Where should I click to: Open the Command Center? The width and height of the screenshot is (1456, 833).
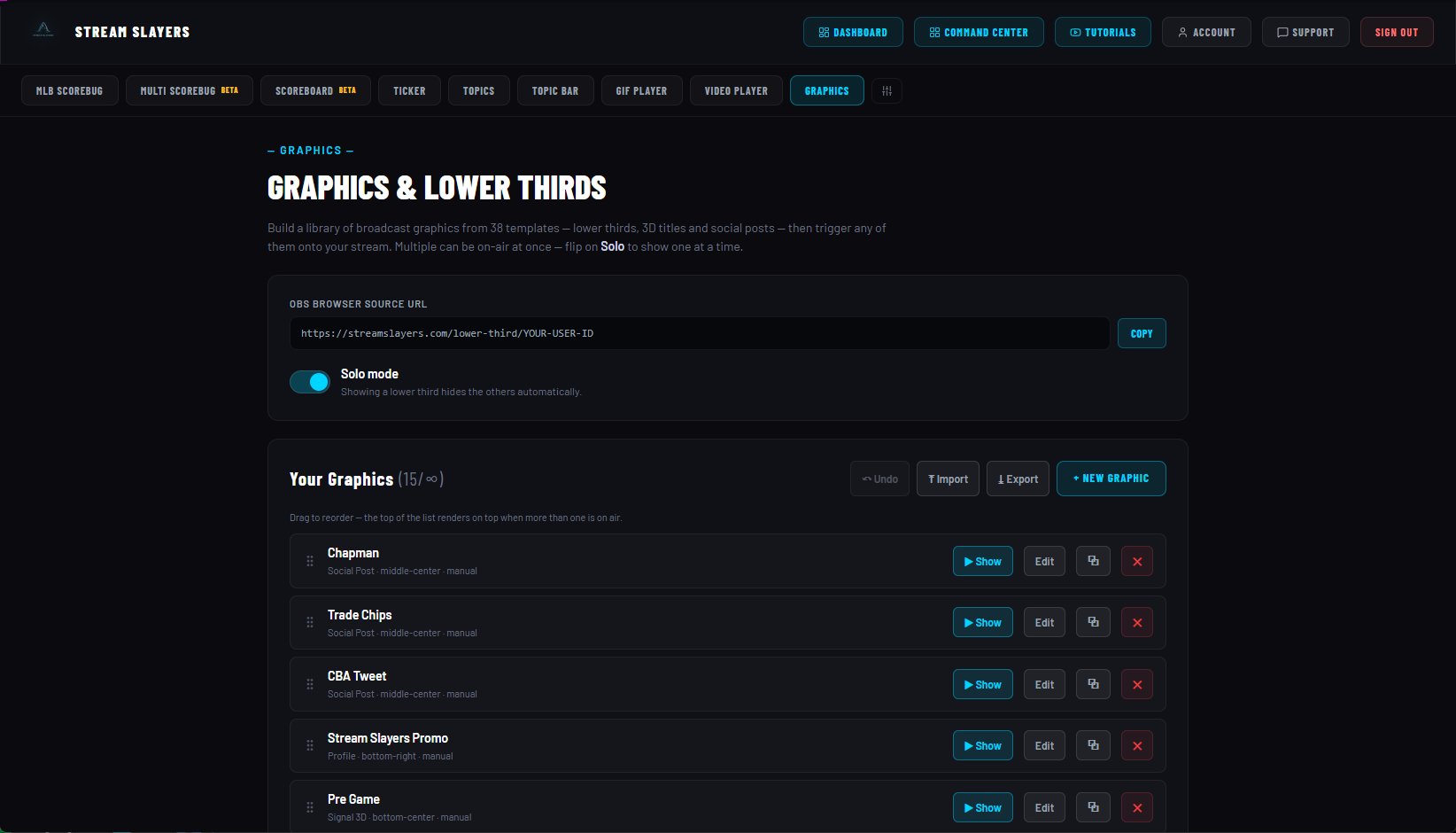pos(979,32)
